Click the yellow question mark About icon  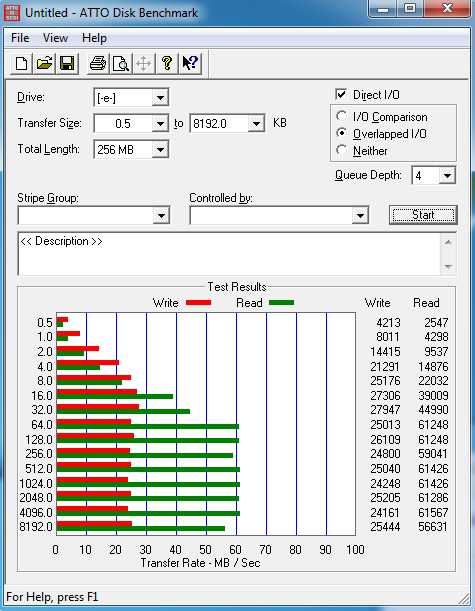tap(167, 63)
